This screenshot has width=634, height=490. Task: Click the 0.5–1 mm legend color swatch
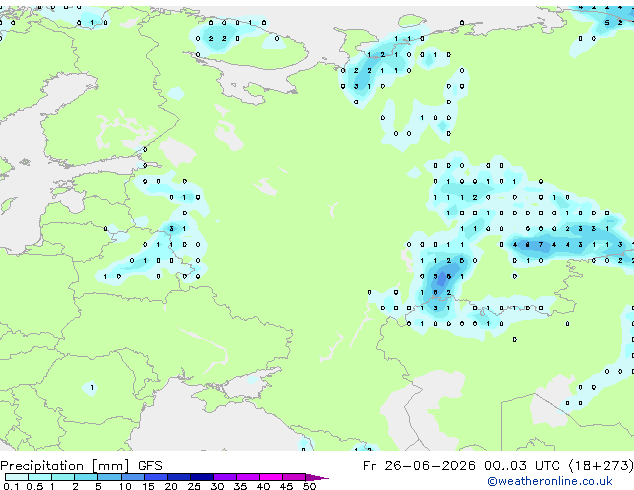point(40,477)
